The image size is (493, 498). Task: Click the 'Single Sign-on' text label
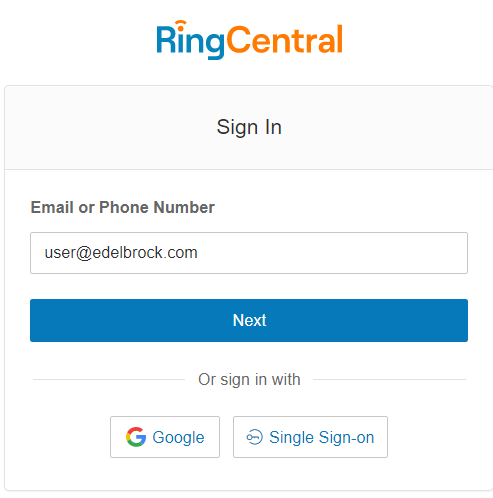[322, 438]
